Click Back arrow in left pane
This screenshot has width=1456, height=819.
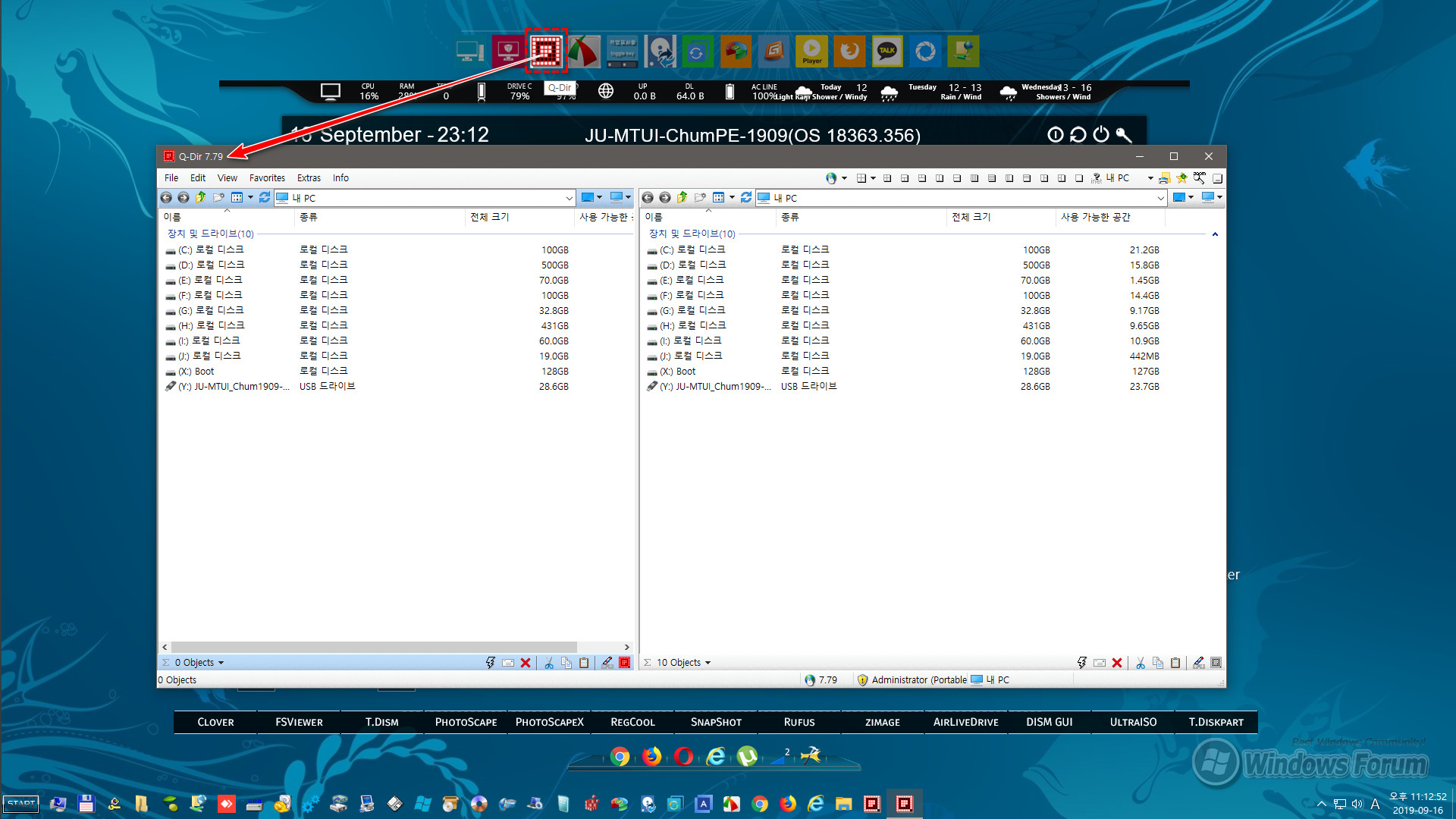pyautogui.click(x=166, y=198)
